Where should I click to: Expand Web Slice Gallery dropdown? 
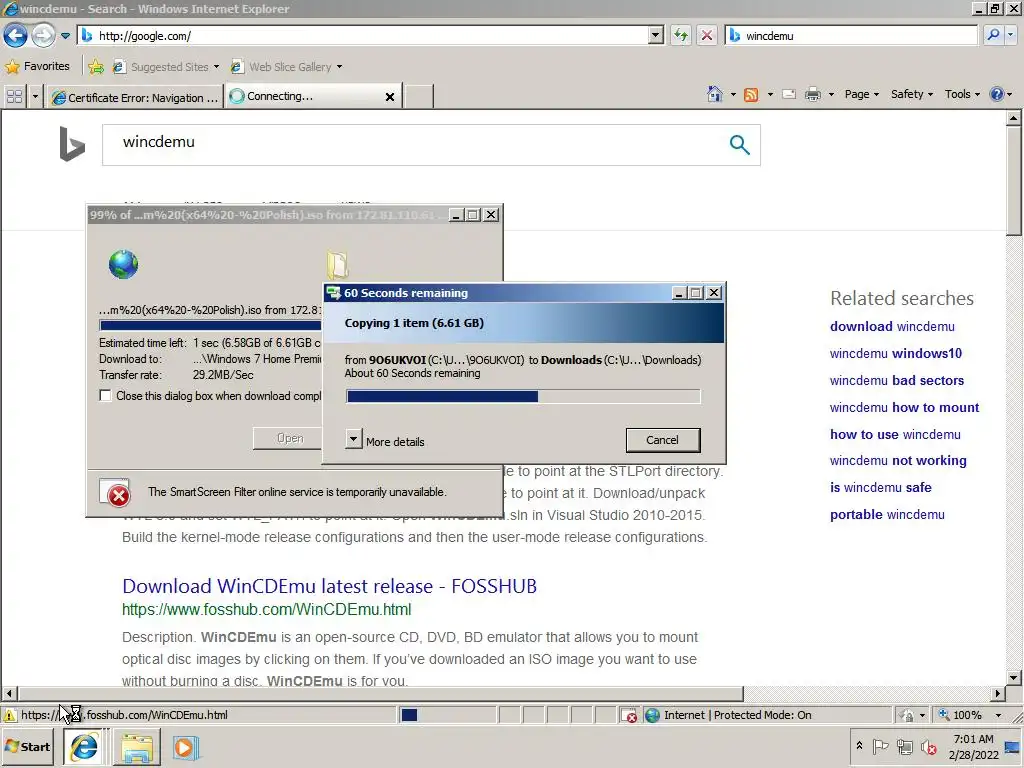click(339, 67)
